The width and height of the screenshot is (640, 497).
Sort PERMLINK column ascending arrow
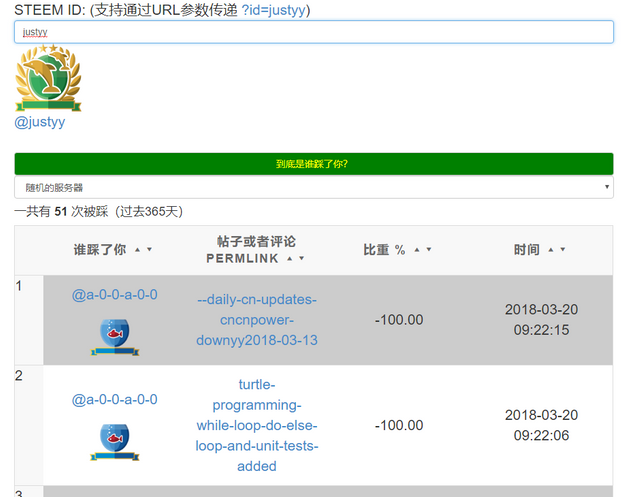289,258
